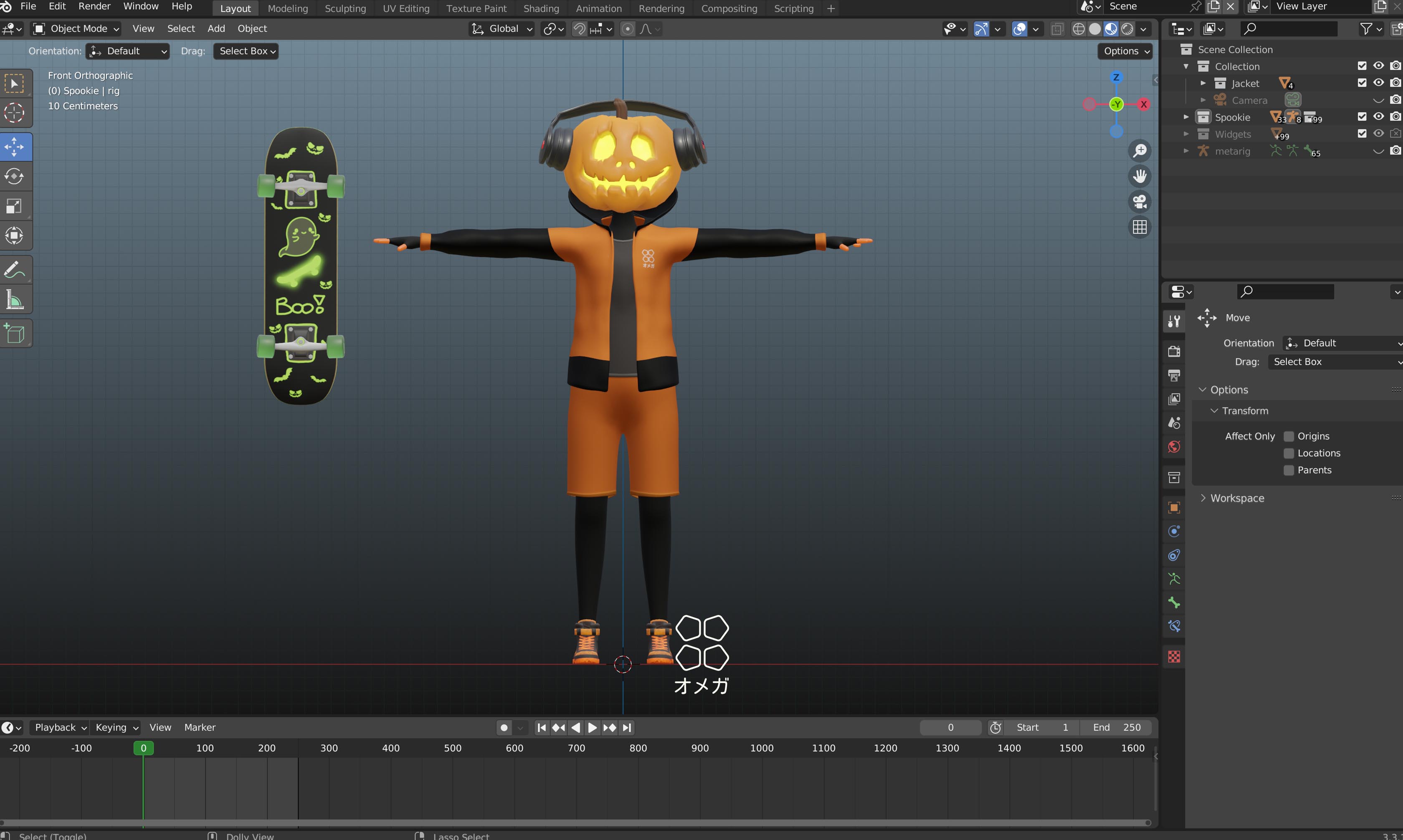Viewport: 1403px width, 840px height.
Task: Select the Measure tool
Action: point(15,299)
